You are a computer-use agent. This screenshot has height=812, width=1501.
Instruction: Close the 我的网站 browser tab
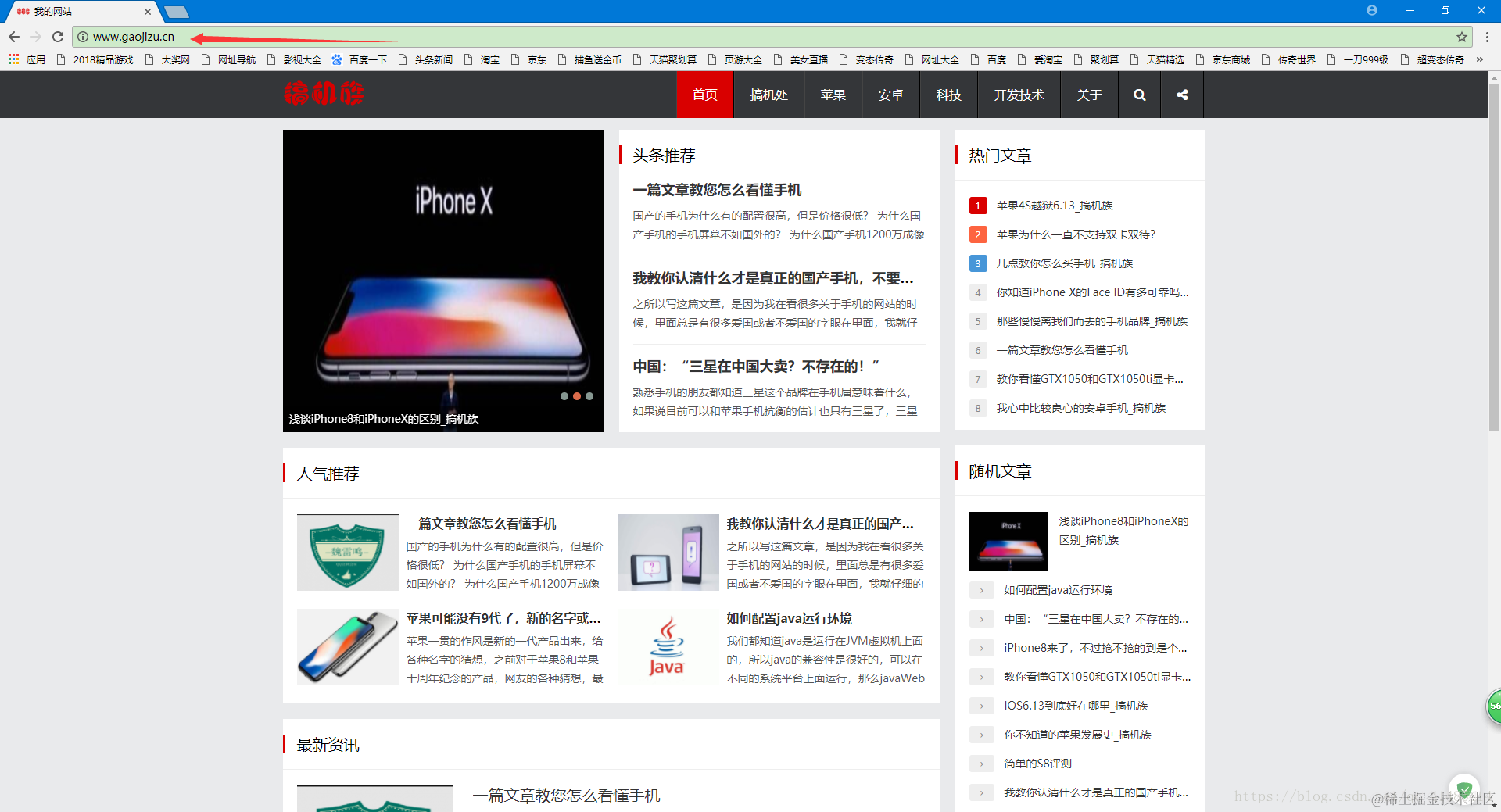pos(148,12)
